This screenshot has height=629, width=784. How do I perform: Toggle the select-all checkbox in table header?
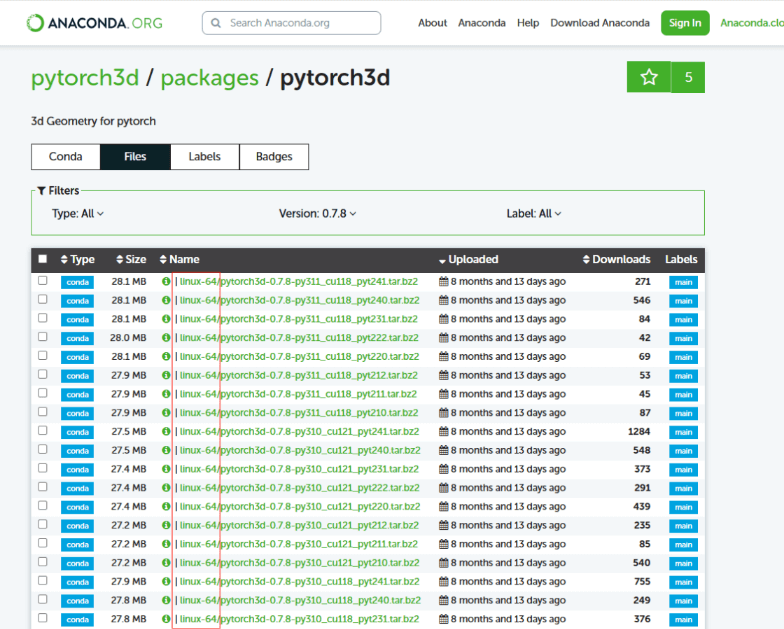tap(42, 259)
